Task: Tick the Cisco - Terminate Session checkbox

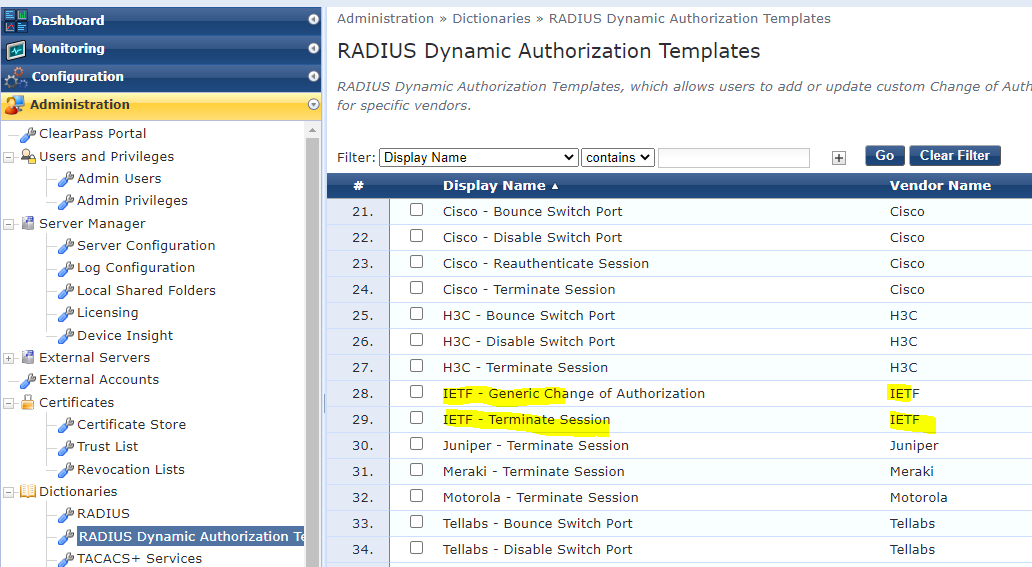Action: [x=416, y=288]
